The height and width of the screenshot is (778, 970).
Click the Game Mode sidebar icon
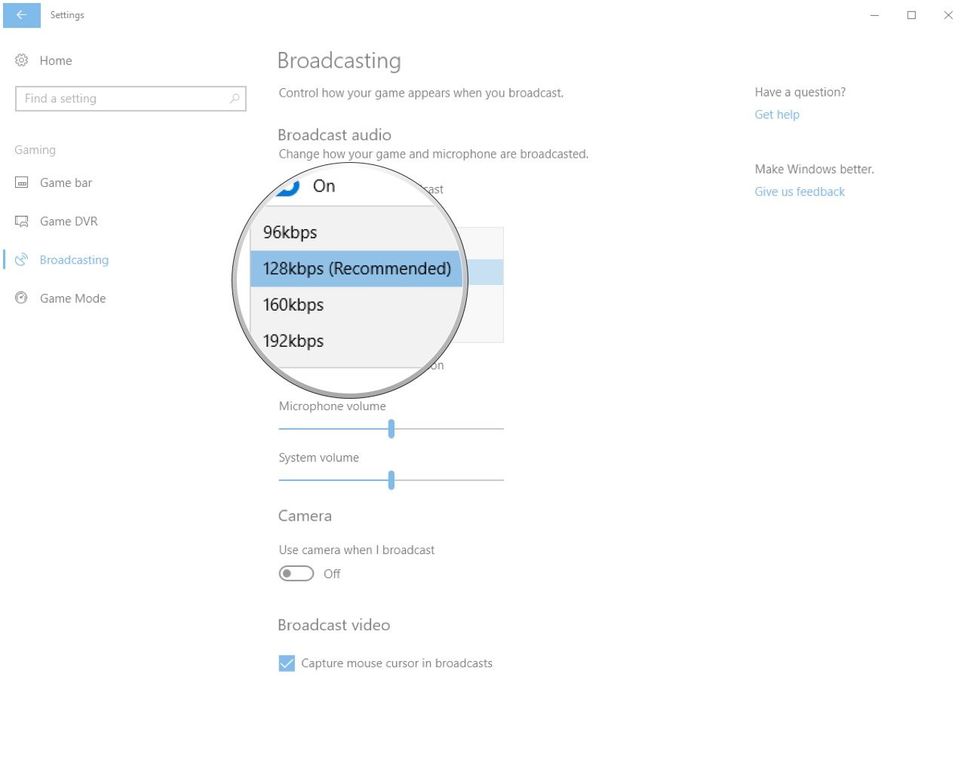22,298
